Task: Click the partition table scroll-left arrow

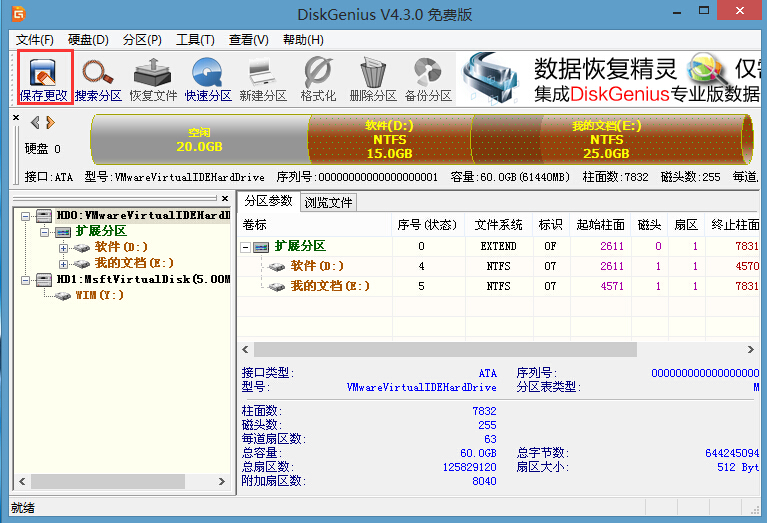Action: pyautogui.click(x=246, y=349)
